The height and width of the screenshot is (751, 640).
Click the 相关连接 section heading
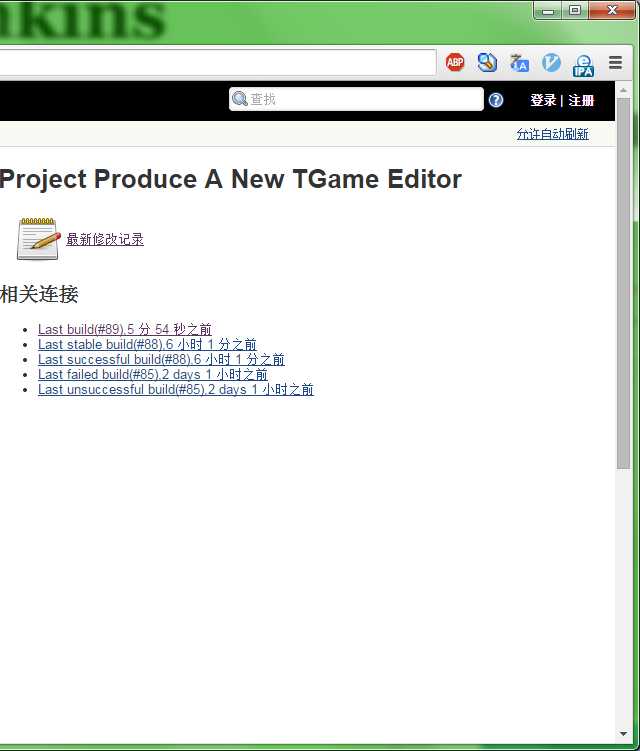tap(39, 294)
